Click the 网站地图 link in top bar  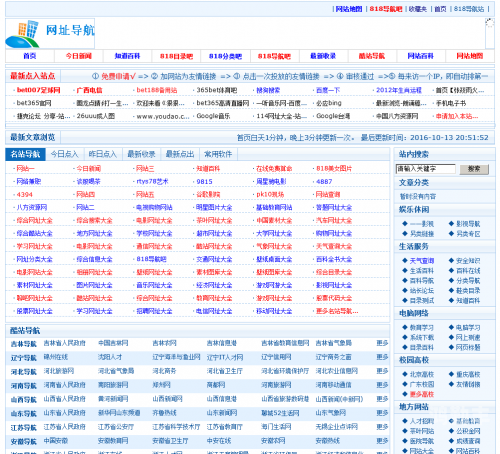(x=349, y=9)
